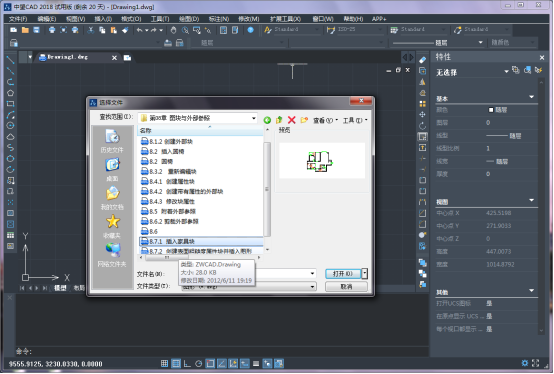Toggle Grid display in status bar
This screenshot has width=554, height=374.
coord(176,363)
